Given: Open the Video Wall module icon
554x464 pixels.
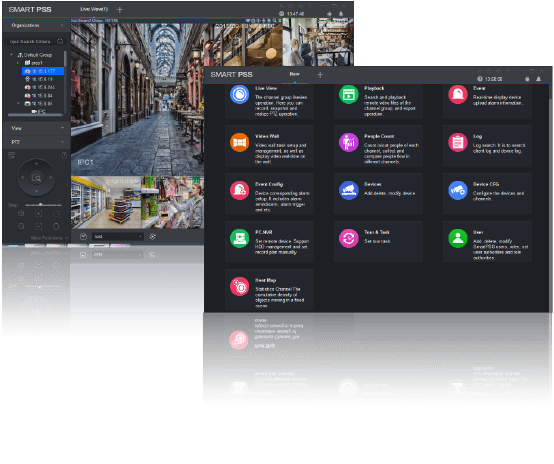Looking at the screenshot, I should [x=239, y=142].
